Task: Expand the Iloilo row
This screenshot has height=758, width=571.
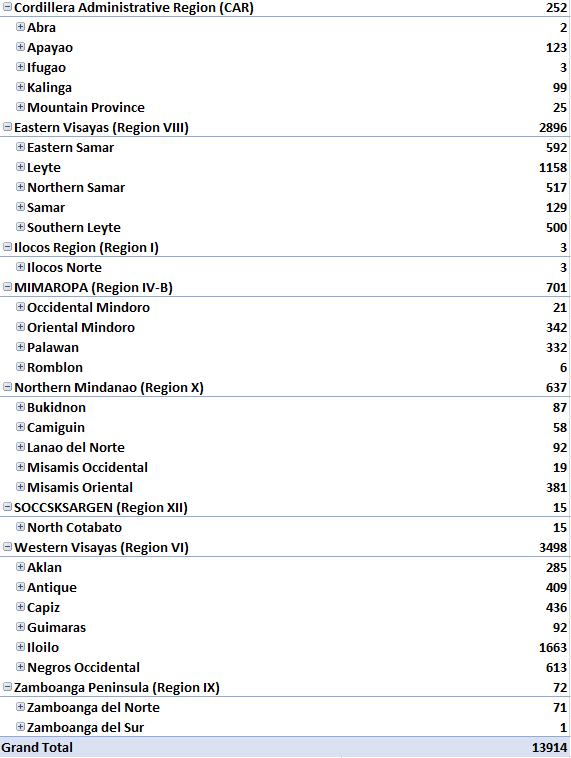Action: (20, 646)
